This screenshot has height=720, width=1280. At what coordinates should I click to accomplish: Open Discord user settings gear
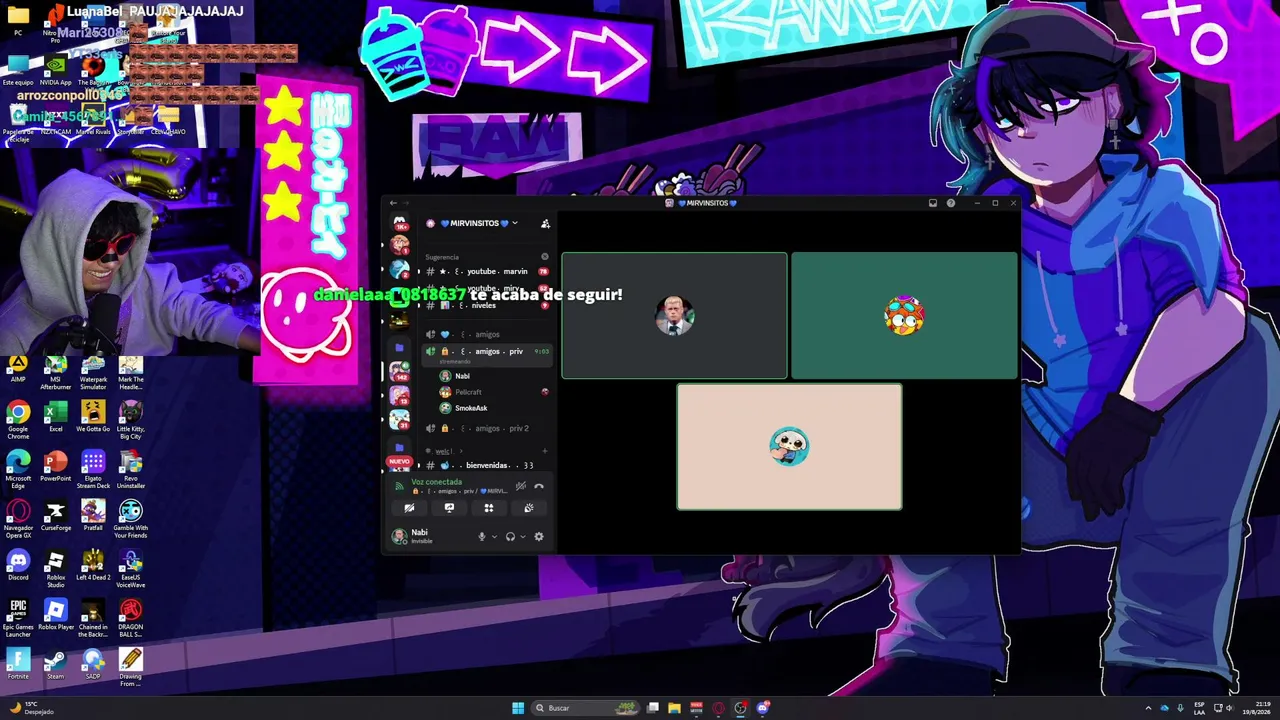[x=539, y=537]
